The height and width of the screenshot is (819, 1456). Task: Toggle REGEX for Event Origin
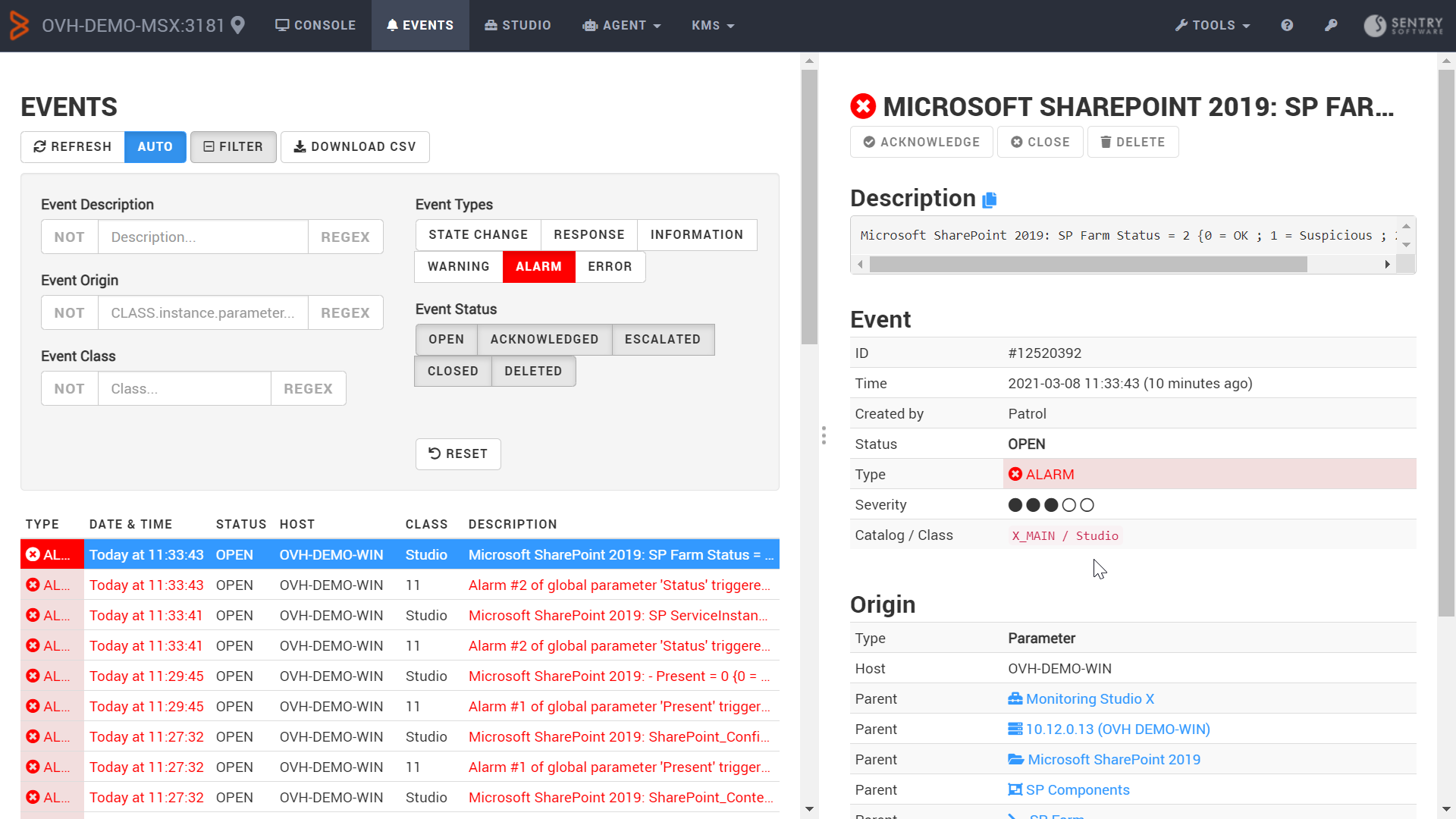(x=346, y=312)
